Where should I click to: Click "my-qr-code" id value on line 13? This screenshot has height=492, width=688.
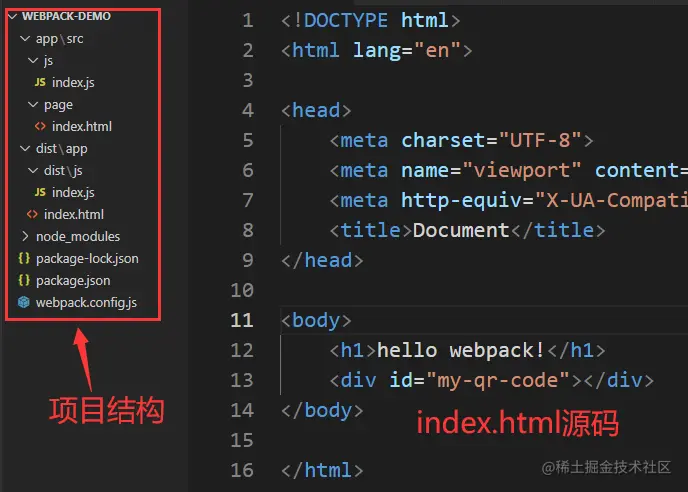coord(497,380)
